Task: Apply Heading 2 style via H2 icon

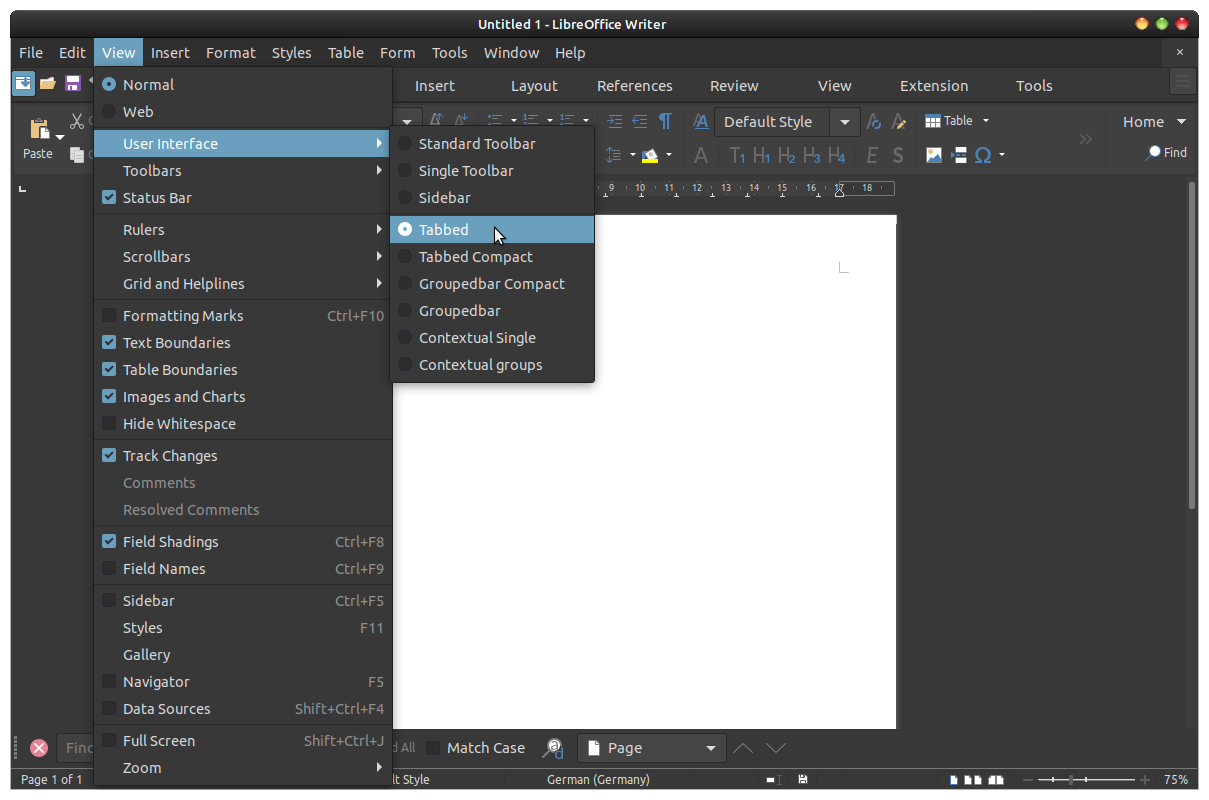Action: pyautogui.click(x=787, y=155)
